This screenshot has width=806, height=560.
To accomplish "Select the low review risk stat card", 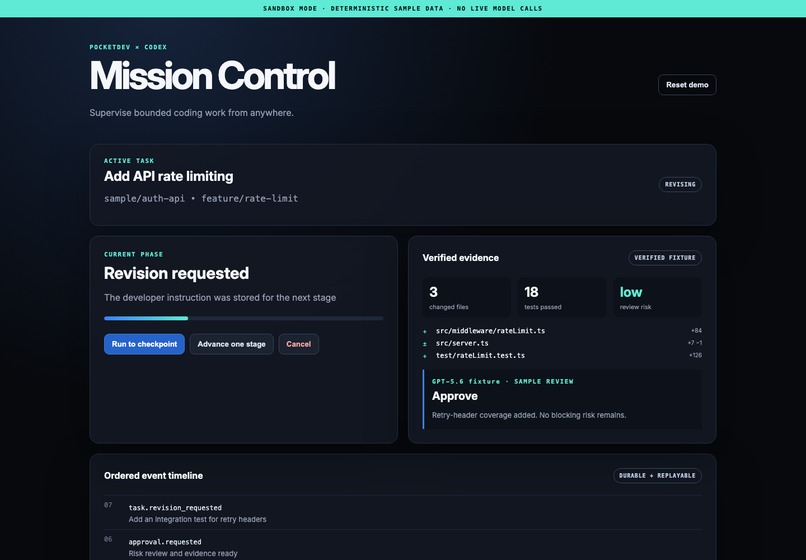I will [x=657, y=297].
